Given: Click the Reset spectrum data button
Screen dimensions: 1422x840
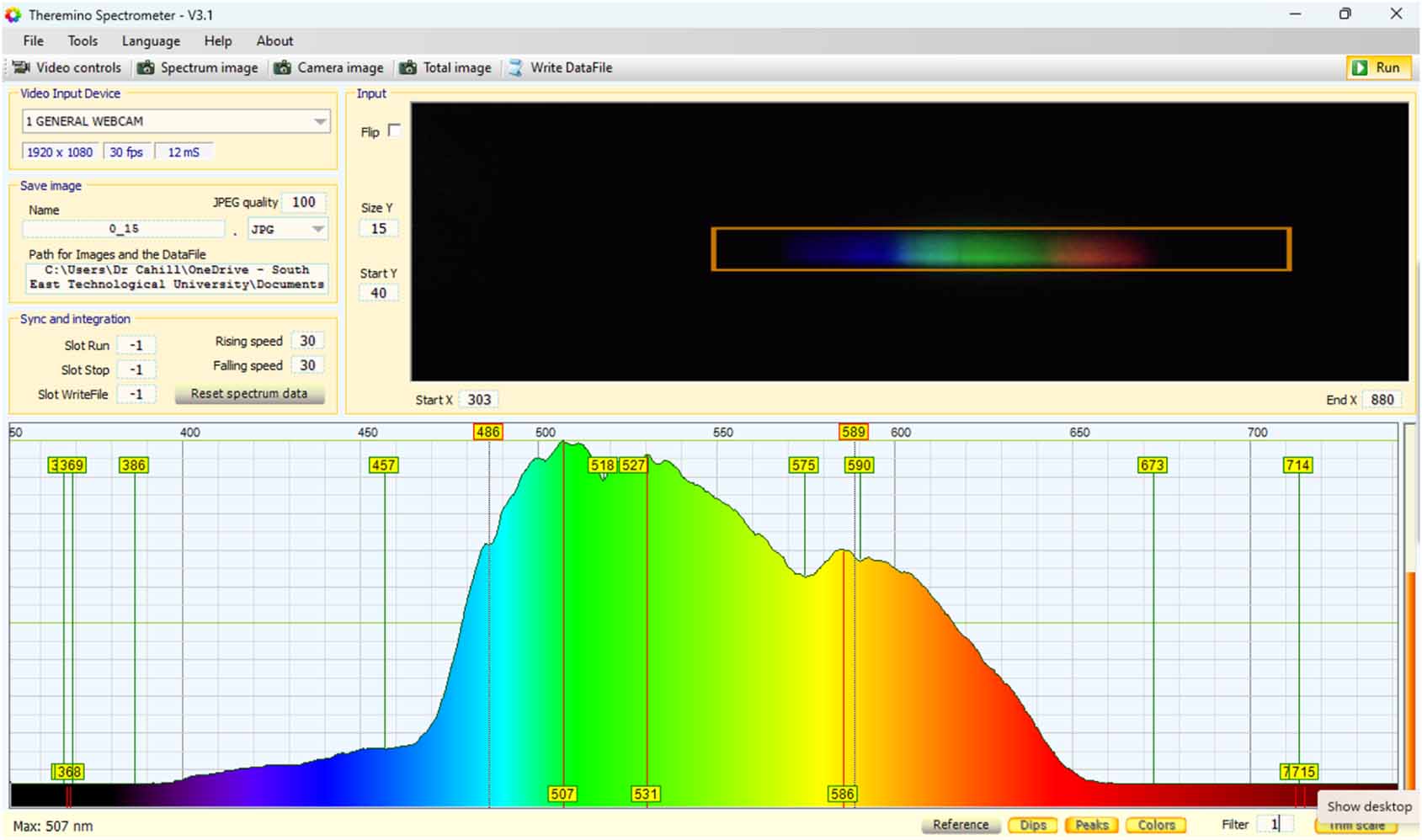Looking at the screenshot, I should tap(249, 393).
